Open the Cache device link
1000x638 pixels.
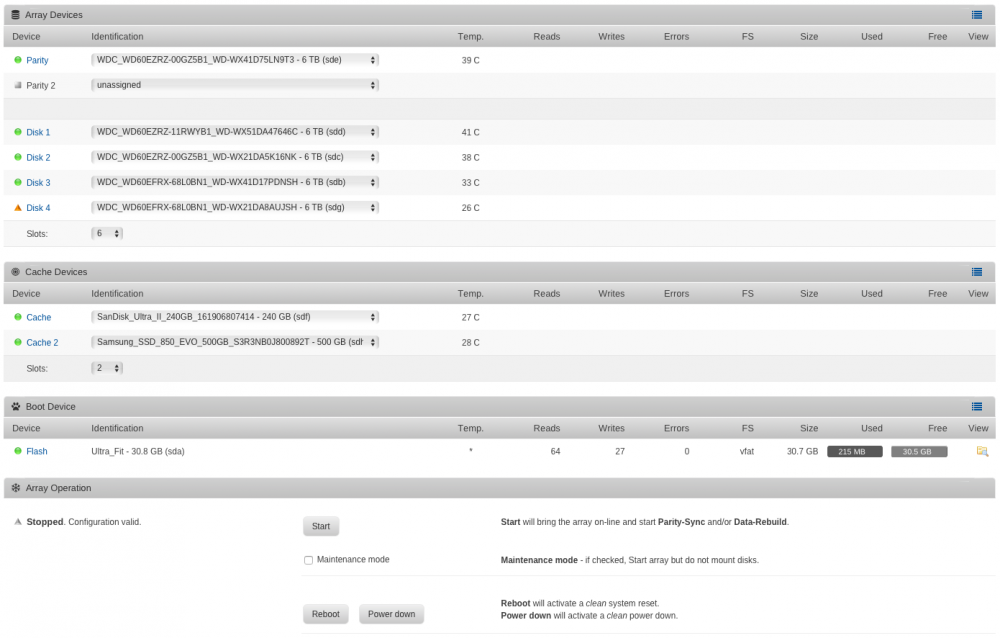pos(38,317)
